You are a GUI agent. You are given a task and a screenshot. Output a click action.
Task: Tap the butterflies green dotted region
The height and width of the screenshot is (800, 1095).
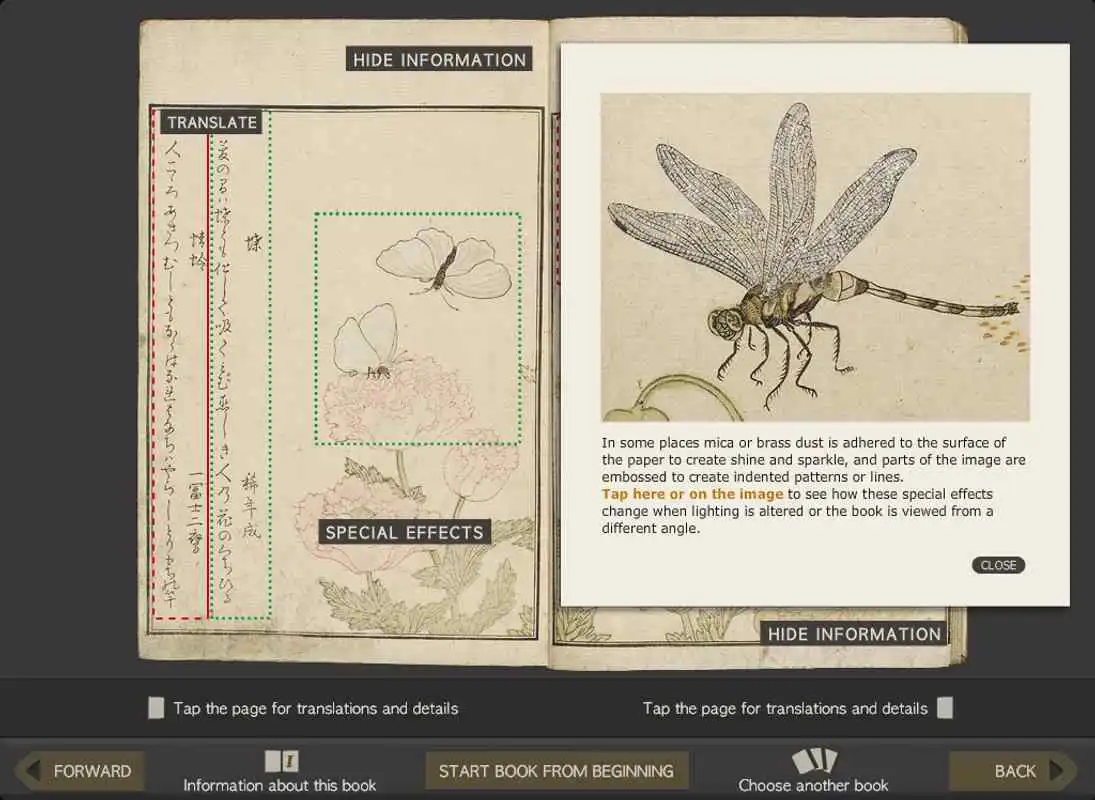pyautogui.click(x=418, y=329)
